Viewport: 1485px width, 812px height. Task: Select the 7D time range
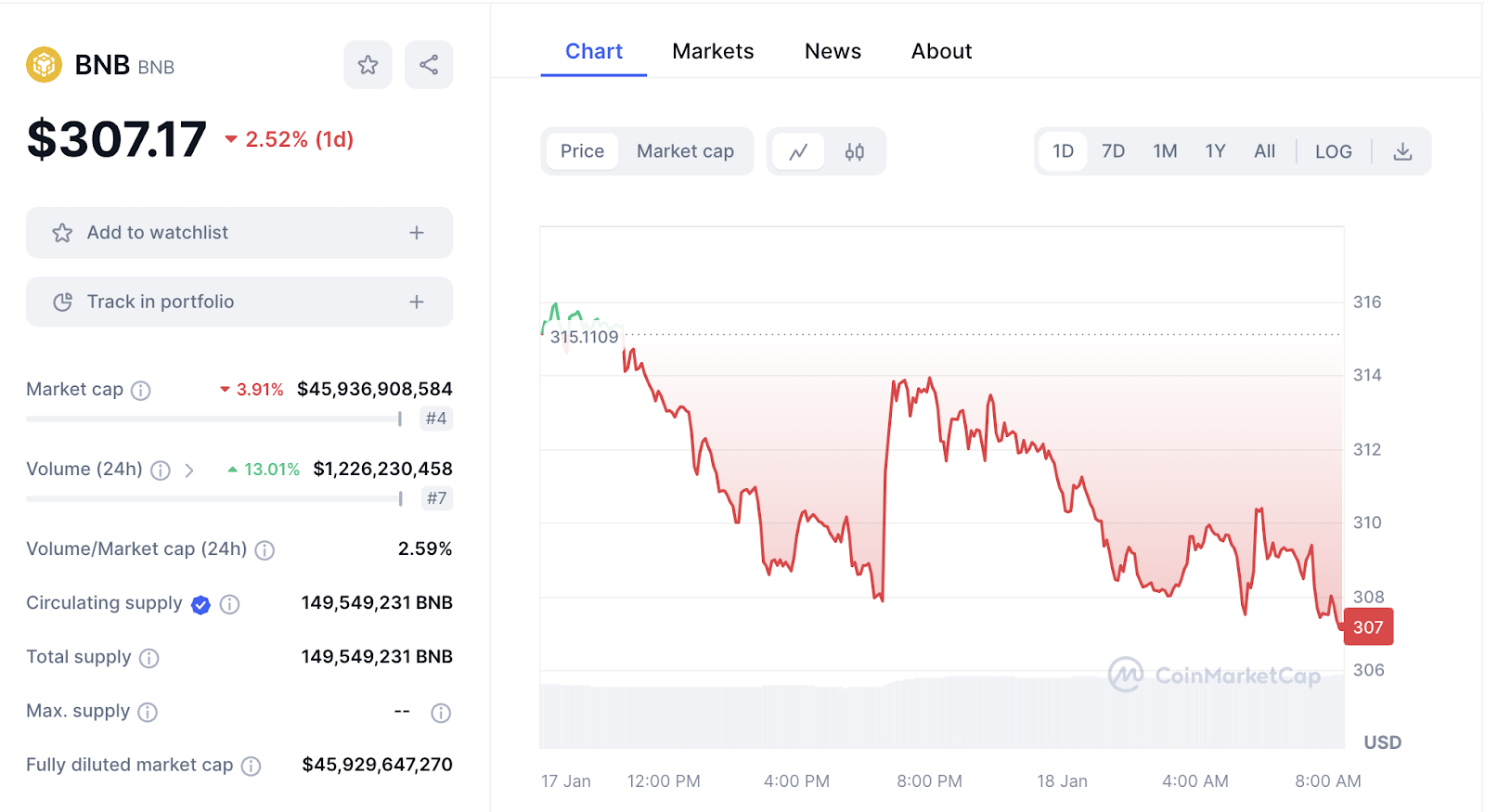coord(1113,151)
